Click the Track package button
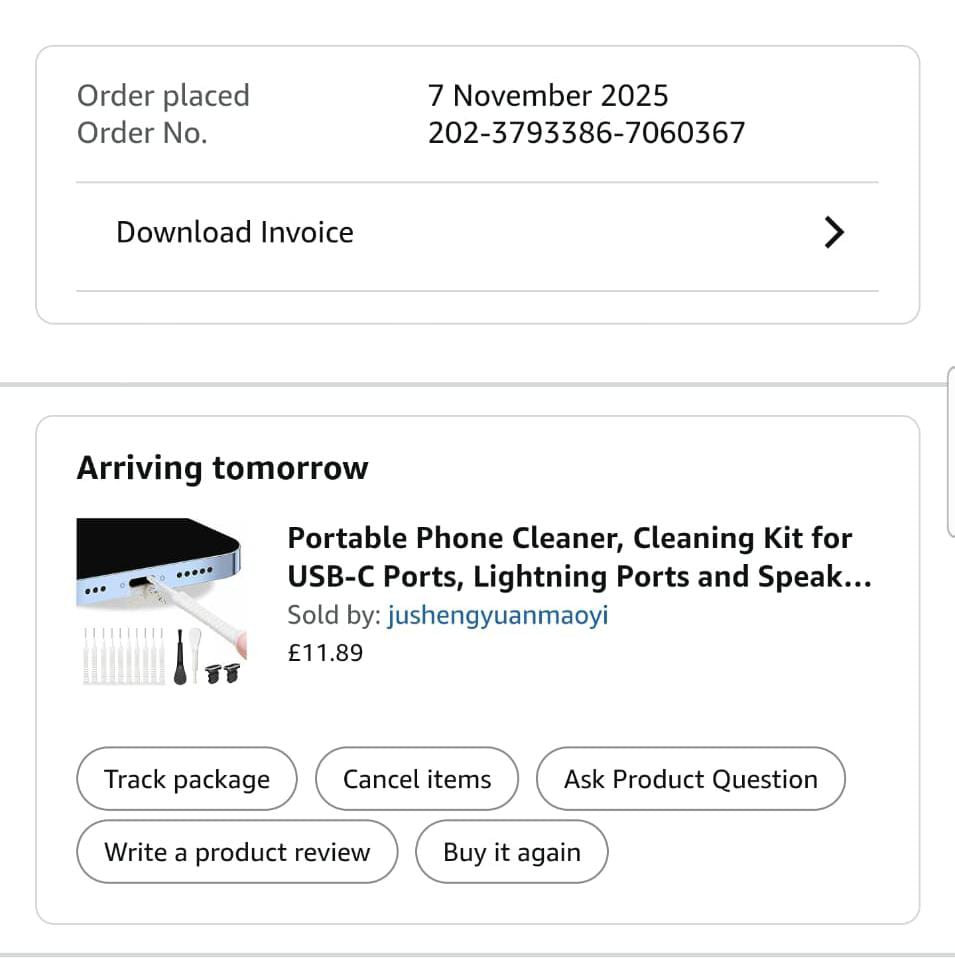The image size is (955, 958). coord(187,779)
